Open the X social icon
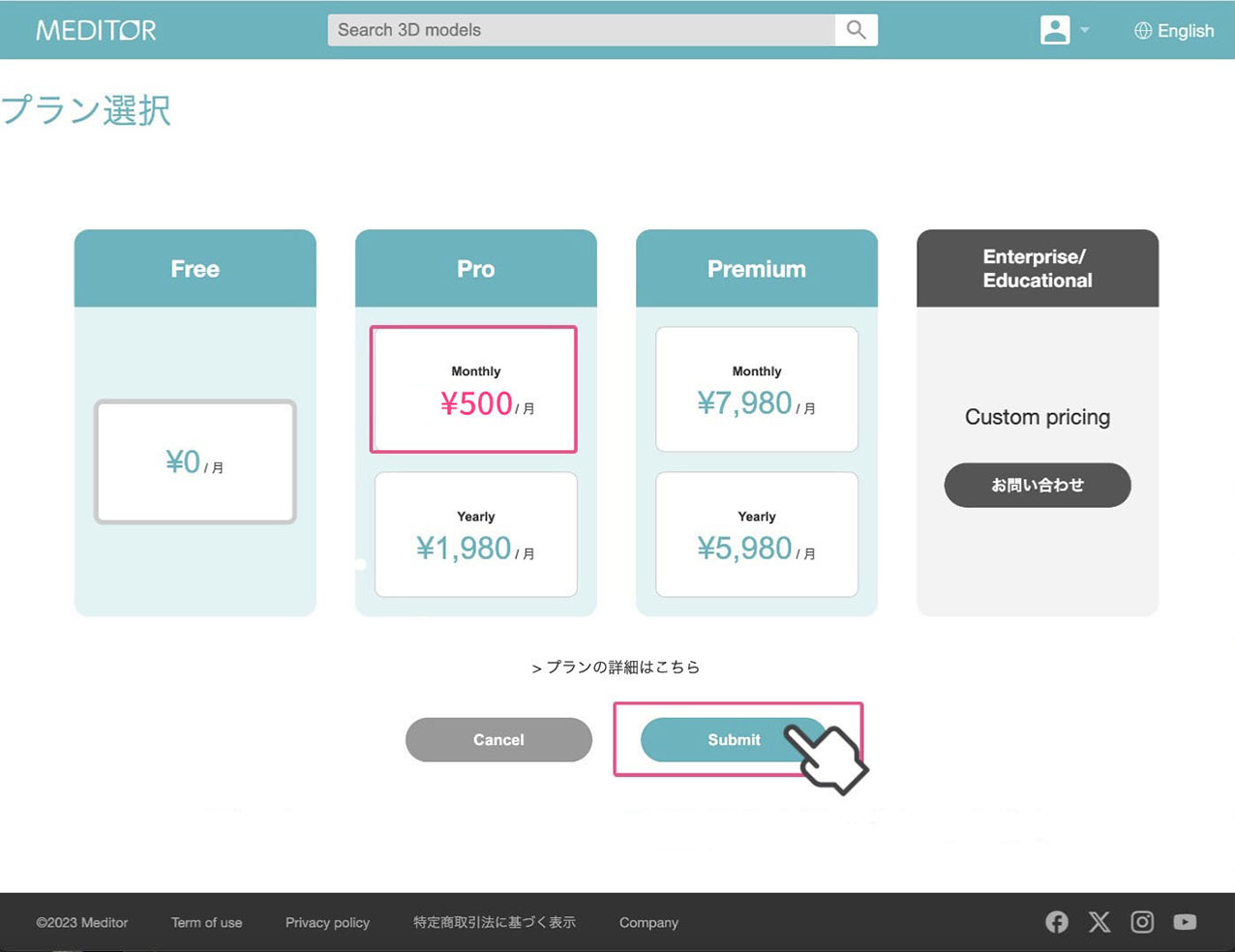This screenshot has height=952, width=1235. click(1099, 922)
